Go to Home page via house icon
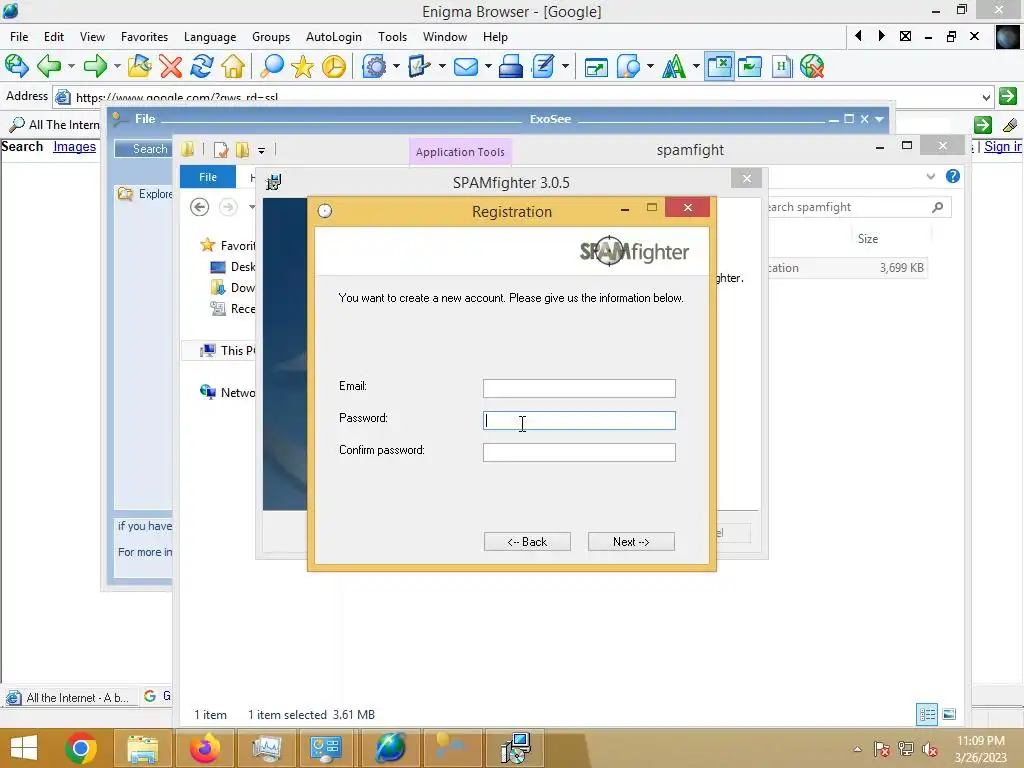Viewport: 1024px width, 768px height. click(233, 66)
